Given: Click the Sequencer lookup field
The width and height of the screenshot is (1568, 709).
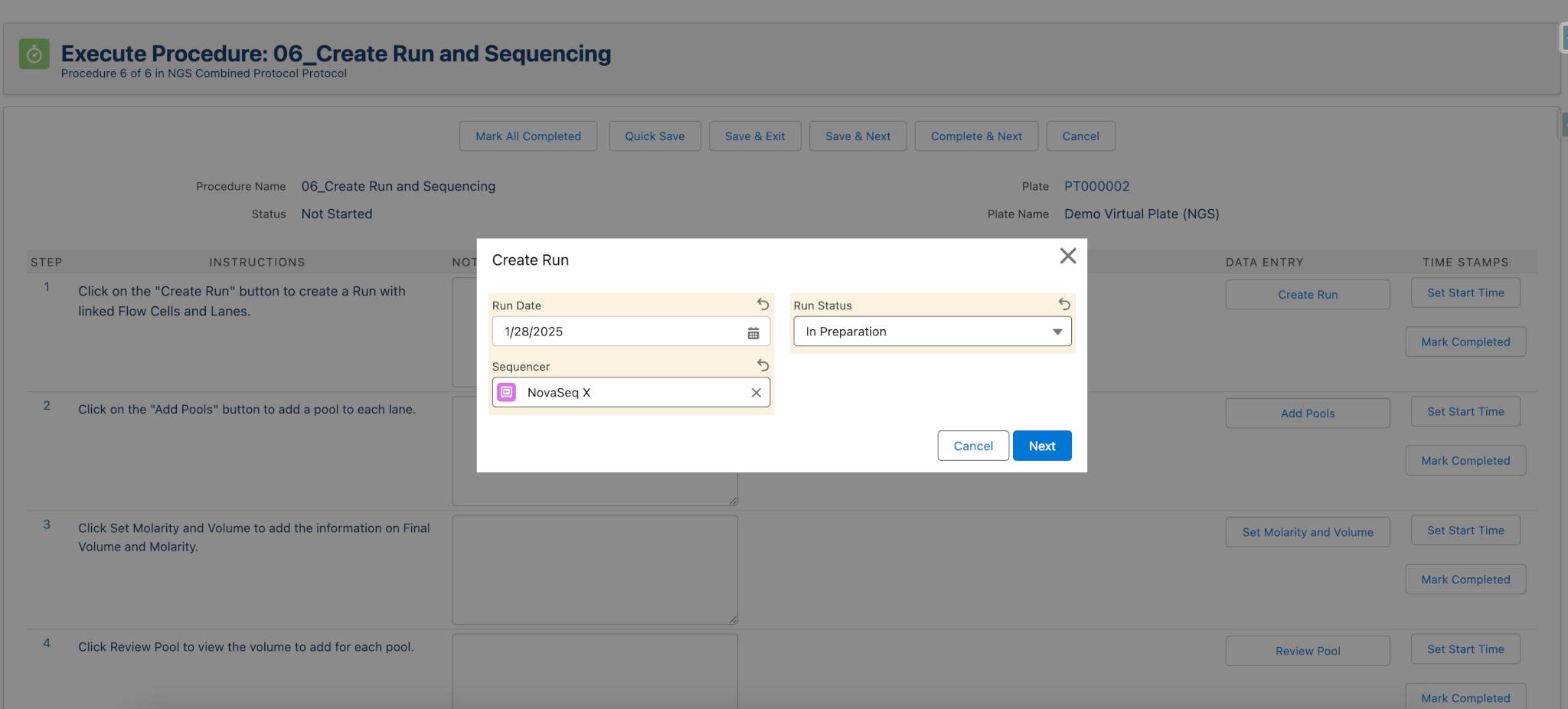Looking at the screenshot, I should click(x=631, y=392).
